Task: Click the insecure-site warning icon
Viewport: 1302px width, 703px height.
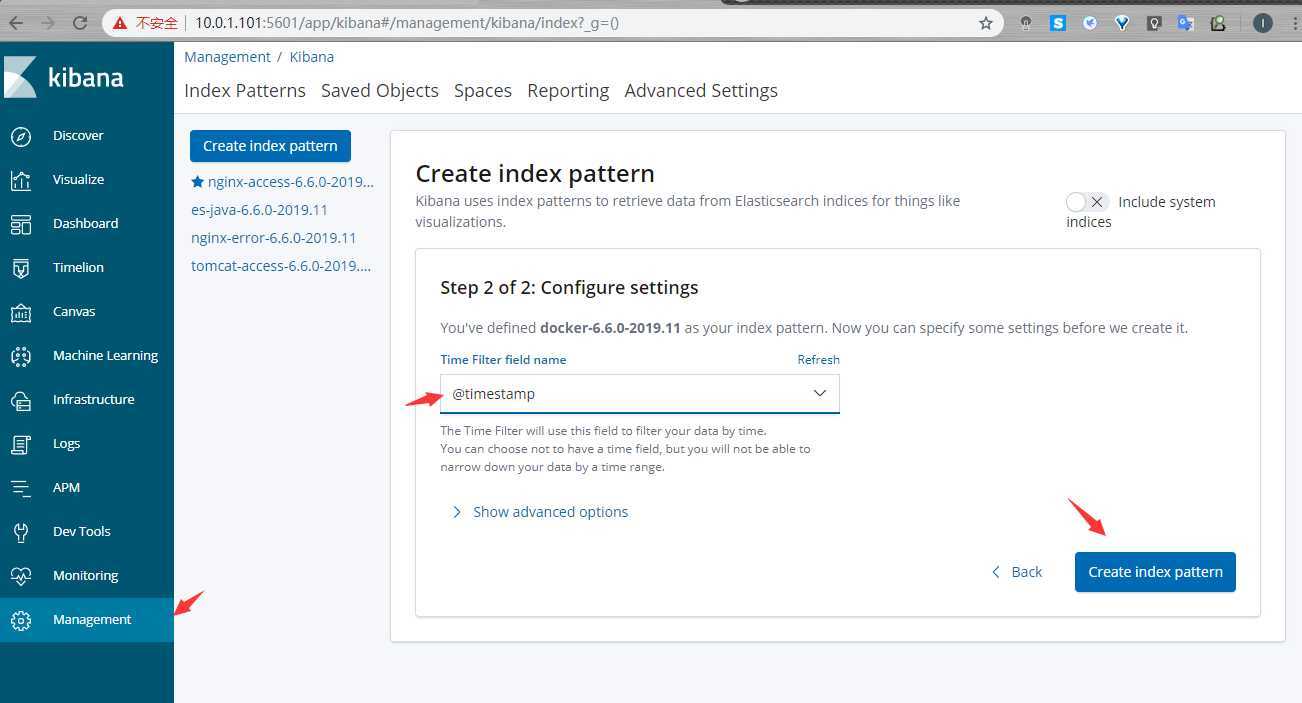Action: pyautogui.click(x=120, y=22)
